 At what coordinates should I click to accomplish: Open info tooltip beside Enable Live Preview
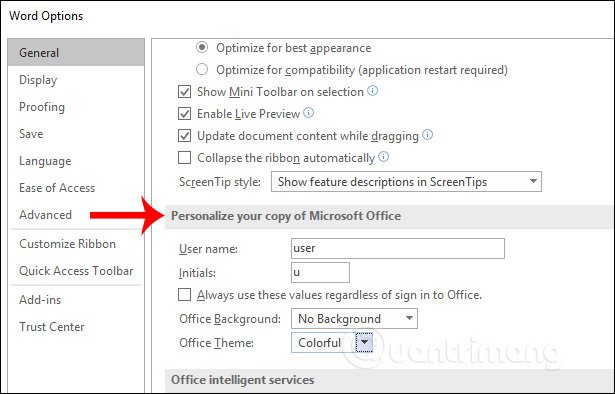pos(309,113)
